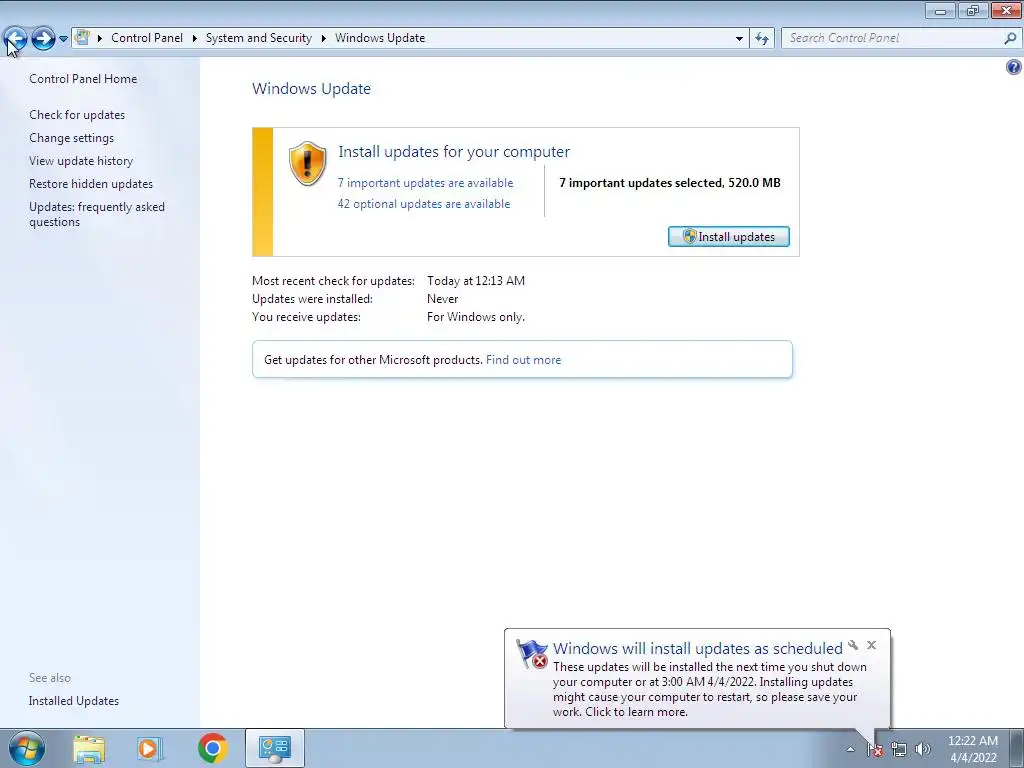The width and height of the screenshot is (1024, 768).
Task: Open Help with the question mark icon
Action: [x=1014, y=67]
